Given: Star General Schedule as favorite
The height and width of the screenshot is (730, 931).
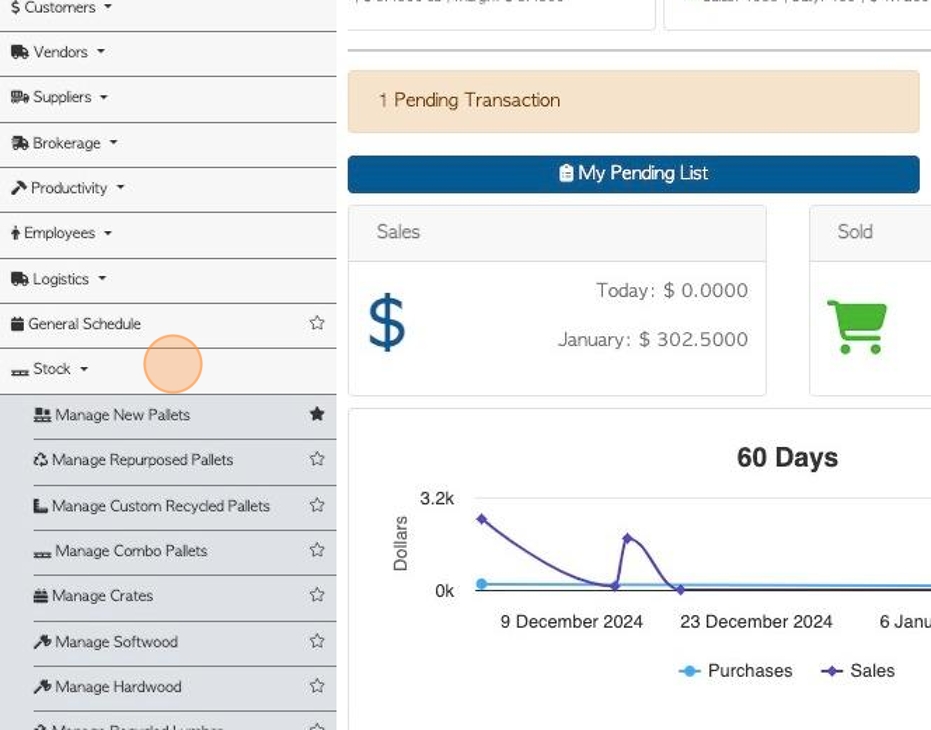Looking at the screenshot, I should pos(317,323).
